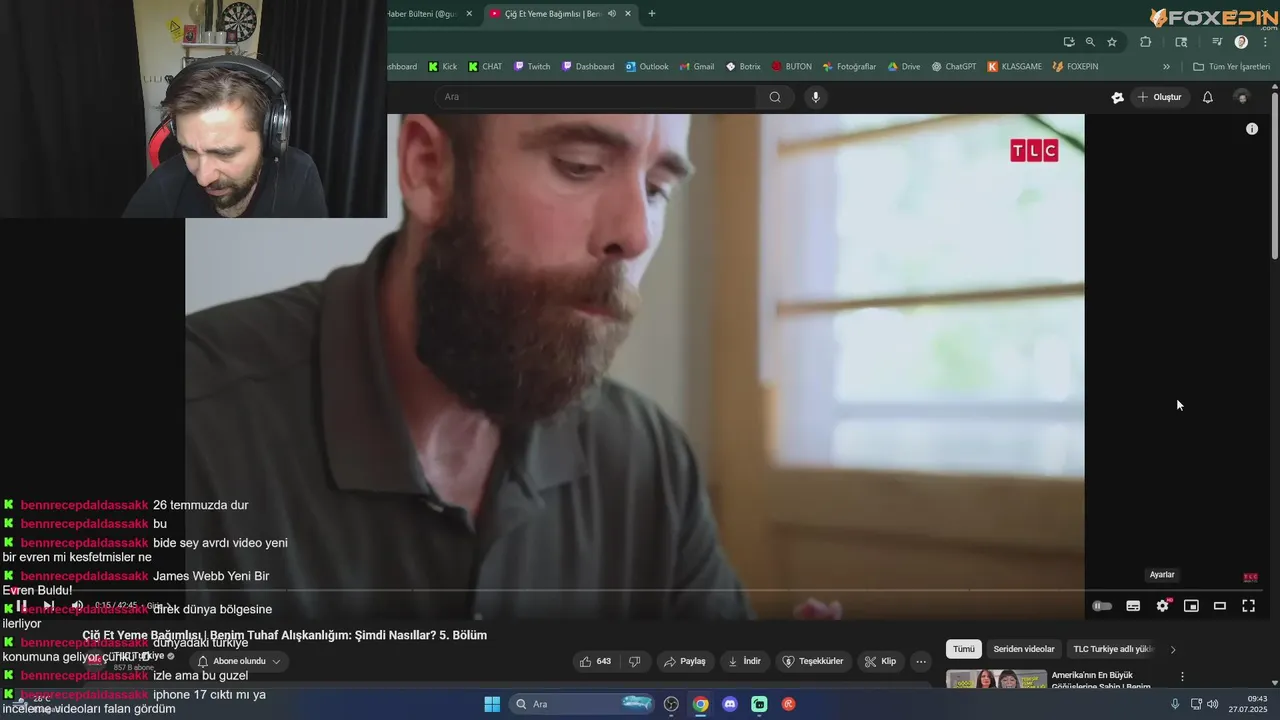
Task: Click the Klip button
Action: pos(881,661)
